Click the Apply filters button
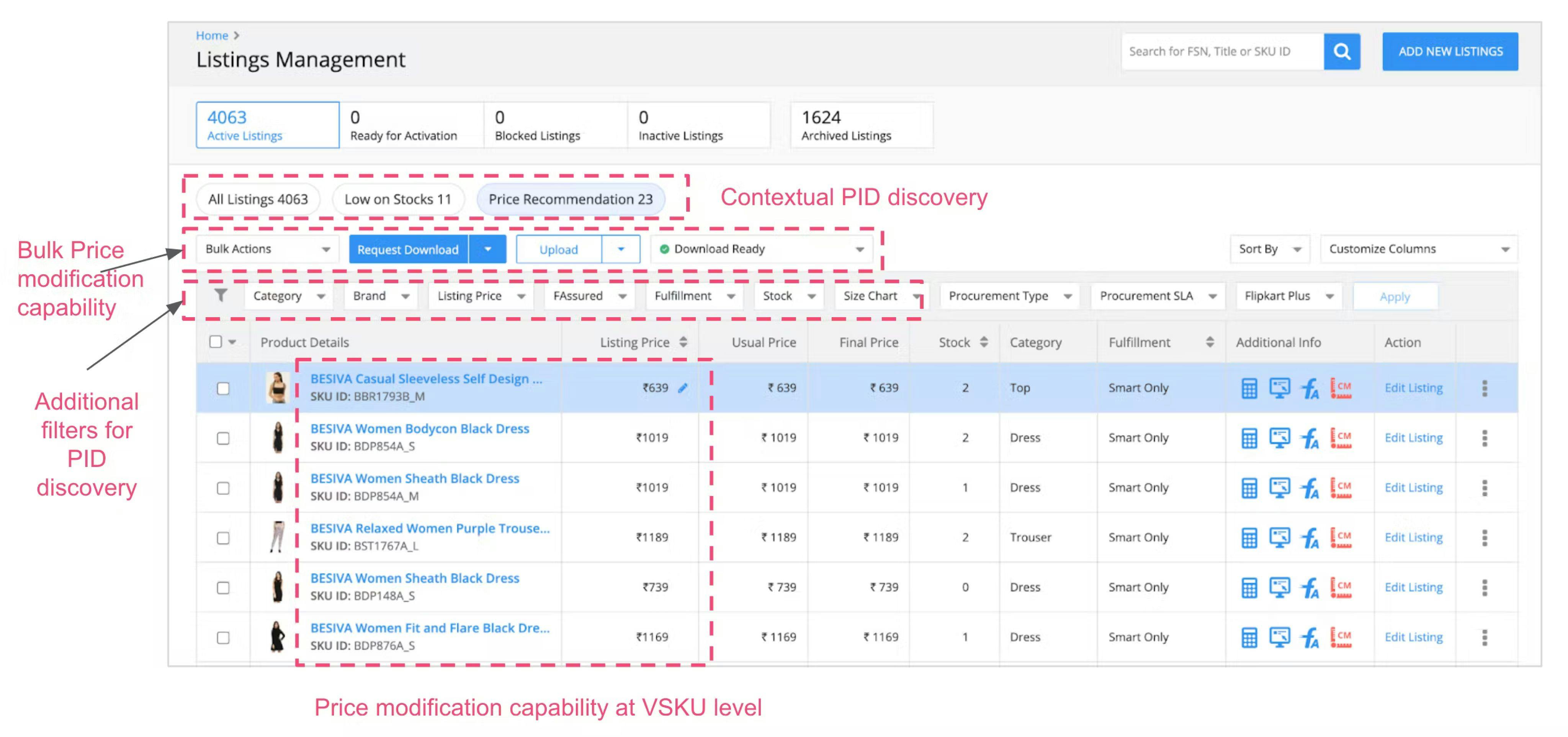This screenshot has height=737, width=1568. (1395, 296)
